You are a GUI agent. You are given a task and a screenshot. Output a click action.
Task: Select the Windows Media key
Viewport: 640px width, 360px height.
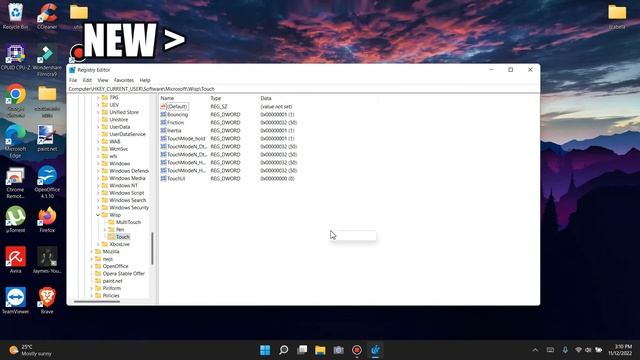(x=127, y=178)
